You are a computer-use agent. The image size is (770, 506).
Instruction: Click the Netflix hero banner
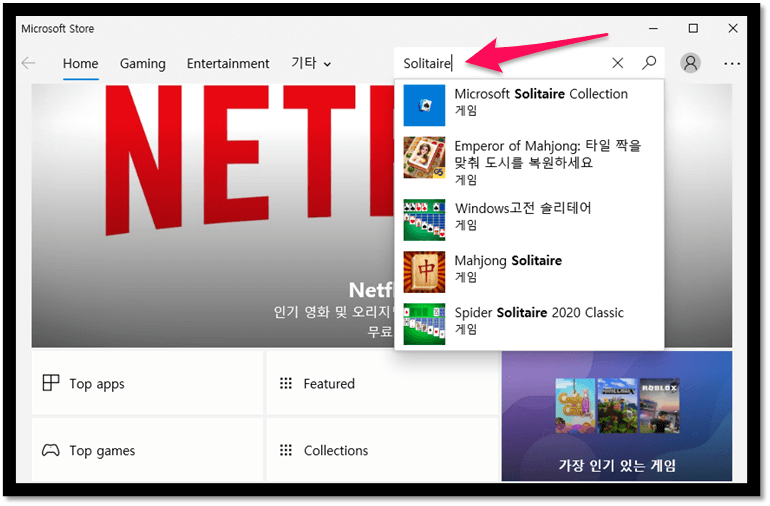pyautogui.click(x=213, y=215)
